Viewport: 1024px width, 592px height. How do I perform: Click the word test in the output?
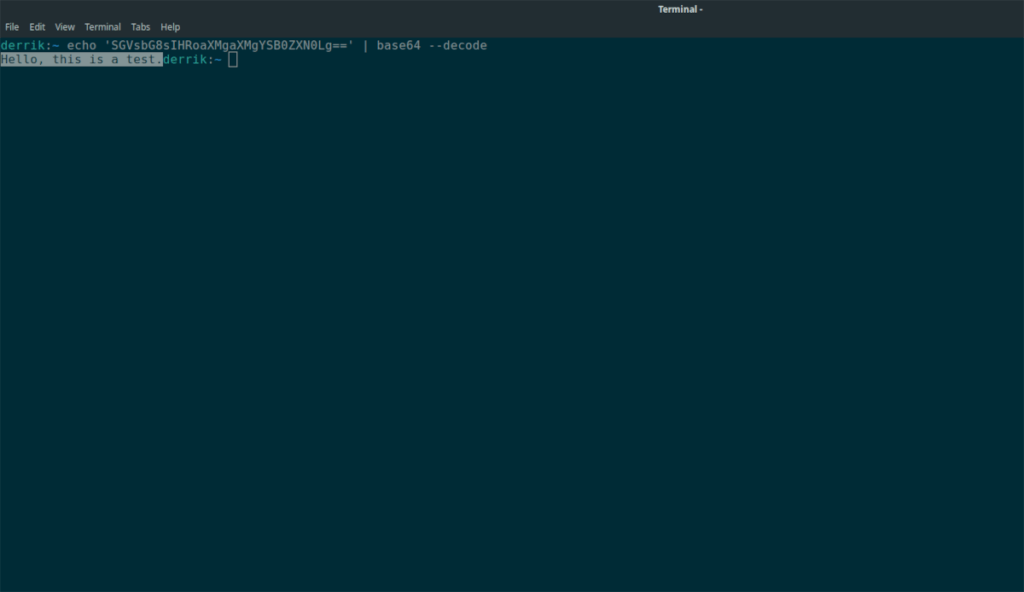click(140, 59)
